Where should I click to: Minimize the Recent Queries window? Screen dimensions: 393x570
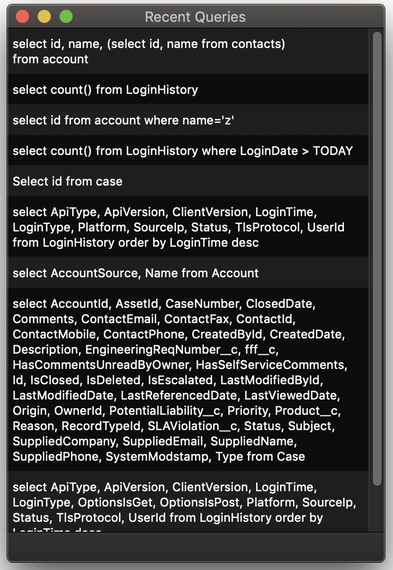[x=44, y=17]
